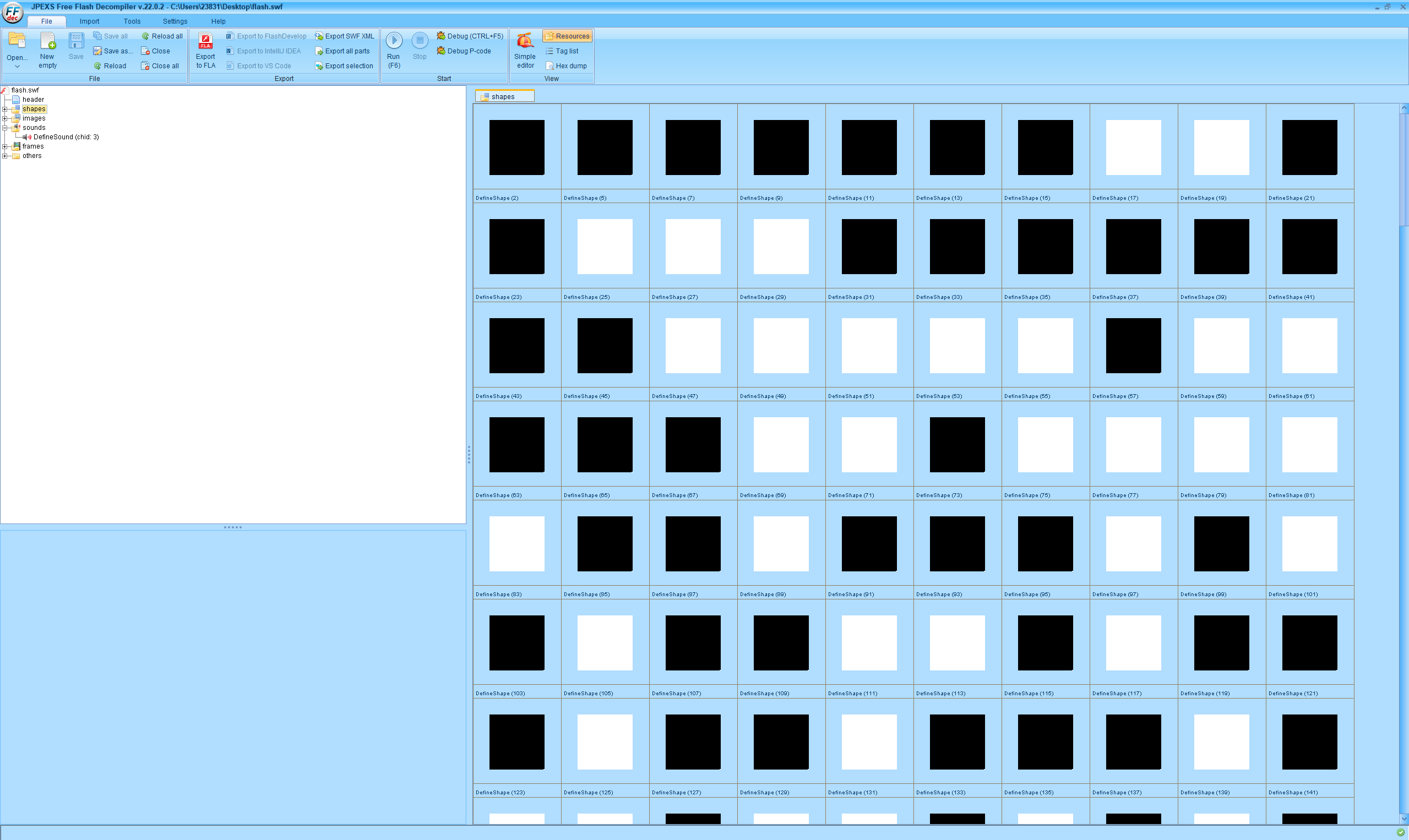Screen dimensions: 1409x840
Task: Click Export selection
Action: [344, 66]
